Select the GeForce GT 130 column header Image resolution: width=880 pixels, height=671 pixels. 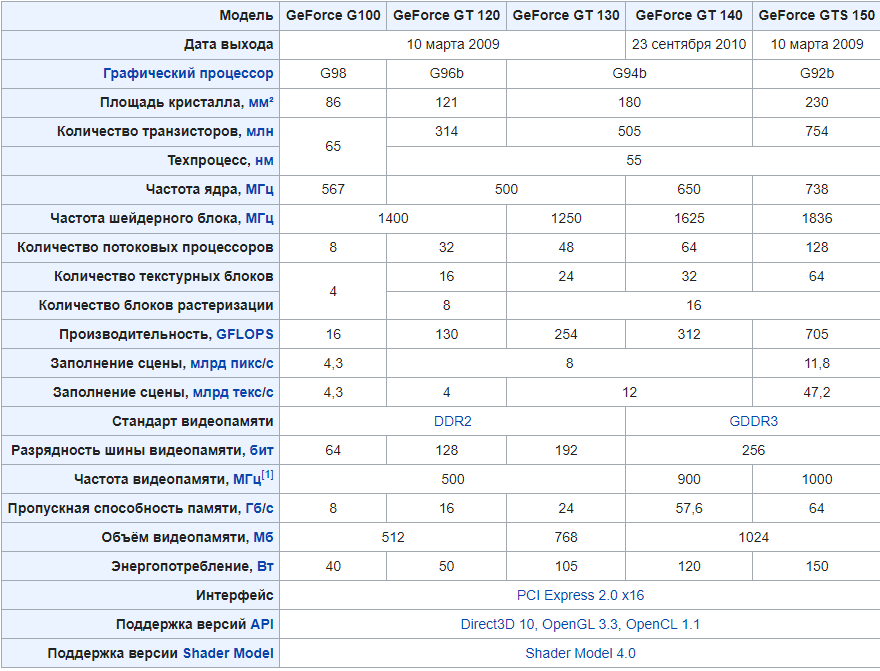coord(566,16)
